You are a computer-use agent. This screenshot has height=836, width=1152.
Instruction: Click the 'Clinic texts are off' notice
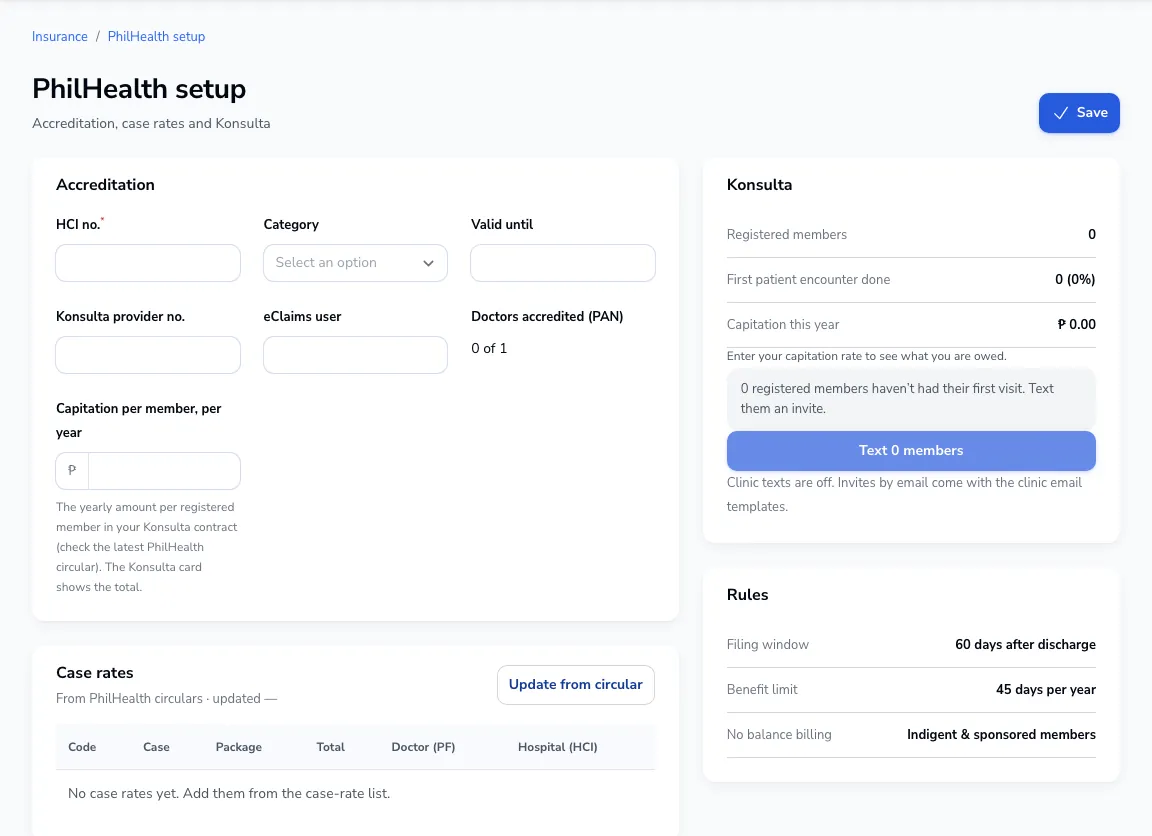tap(904, 494)
